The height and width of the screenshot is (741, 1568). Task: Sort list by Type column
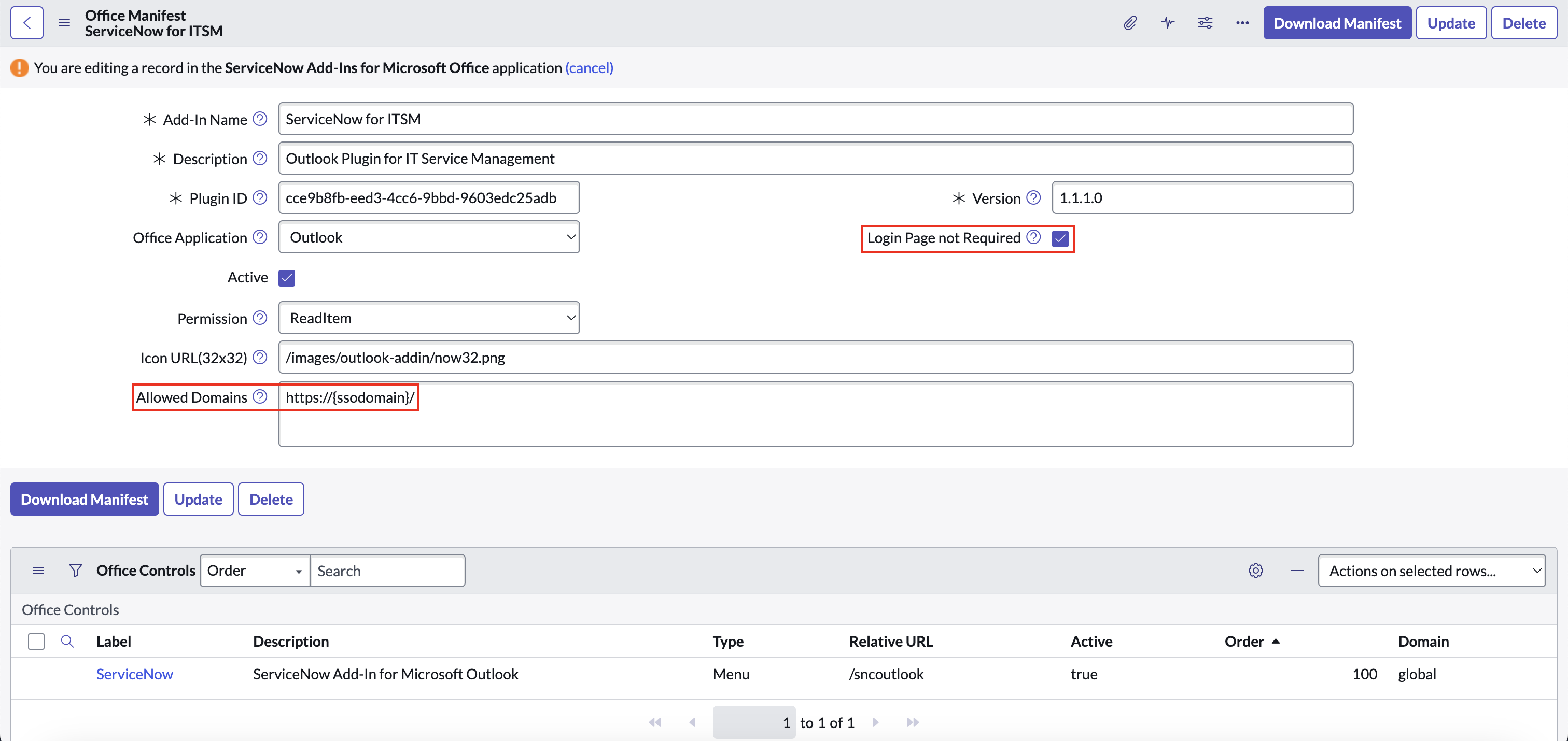click(728, 641)
